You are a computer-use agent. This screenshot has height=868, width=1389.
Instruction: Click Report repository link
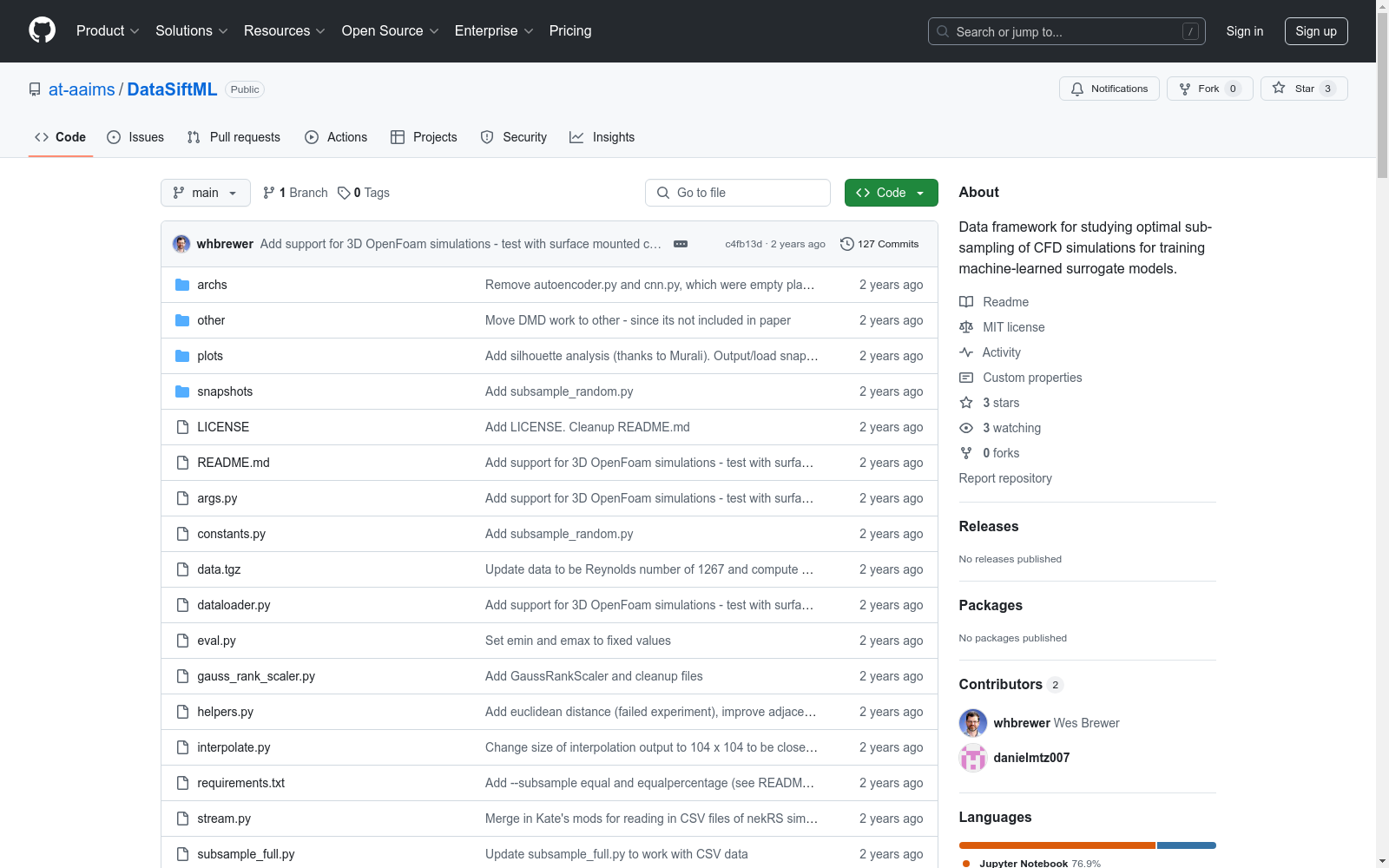tap(1005, 478)
